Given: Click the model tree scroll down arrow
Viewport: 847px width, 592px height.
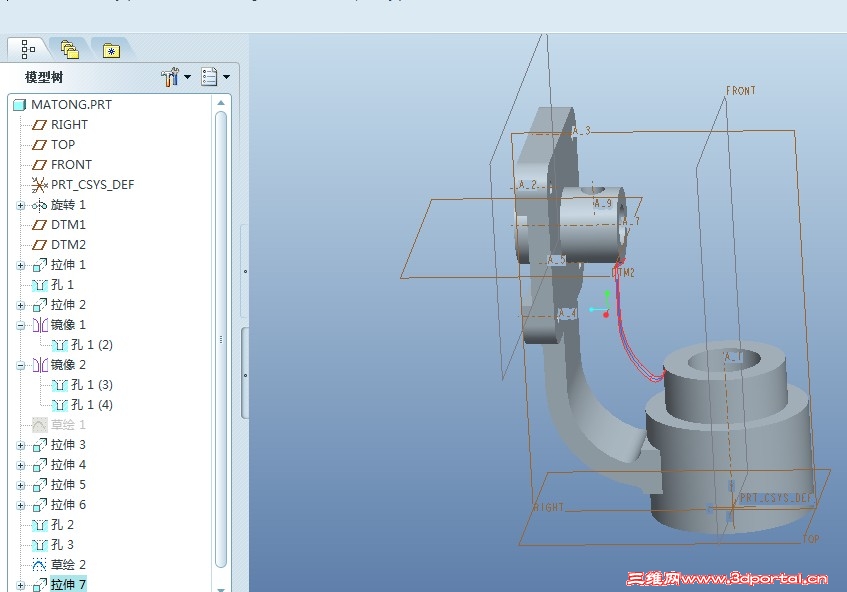Looking at the screenshot, I should (221, 588).
